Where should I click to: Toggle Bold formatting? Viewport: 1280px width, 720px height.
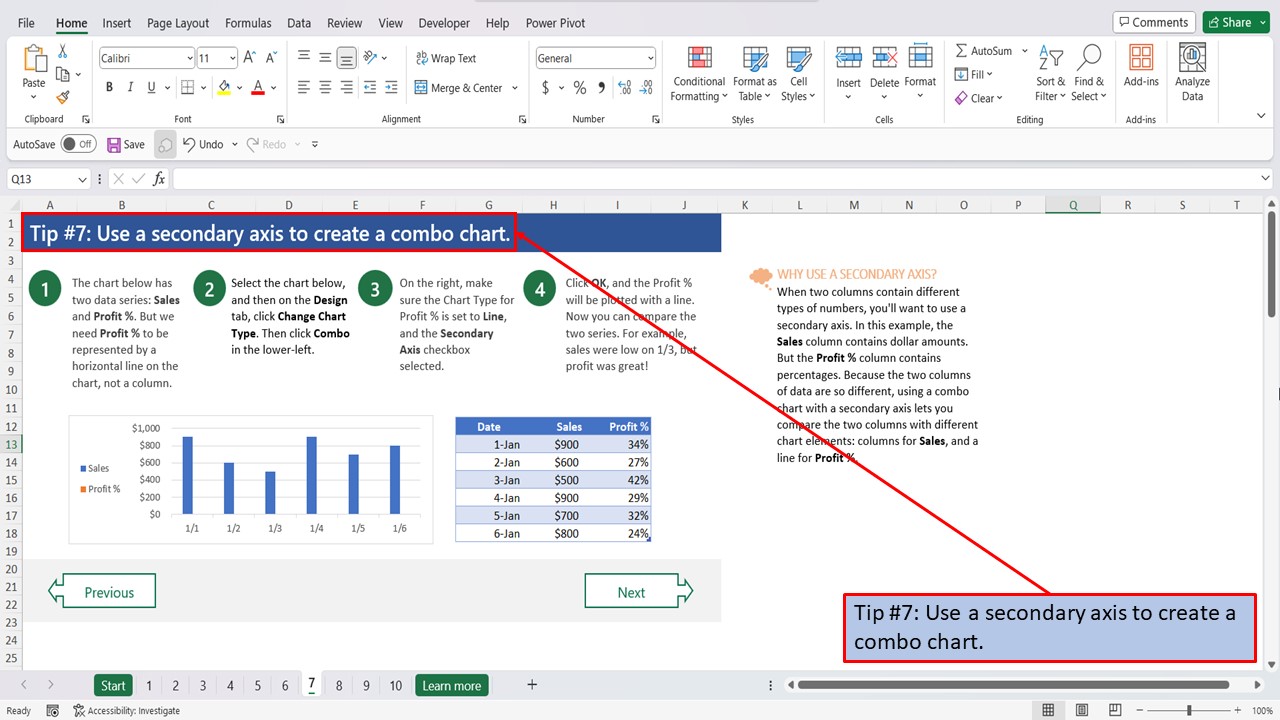tap(108, 88)
